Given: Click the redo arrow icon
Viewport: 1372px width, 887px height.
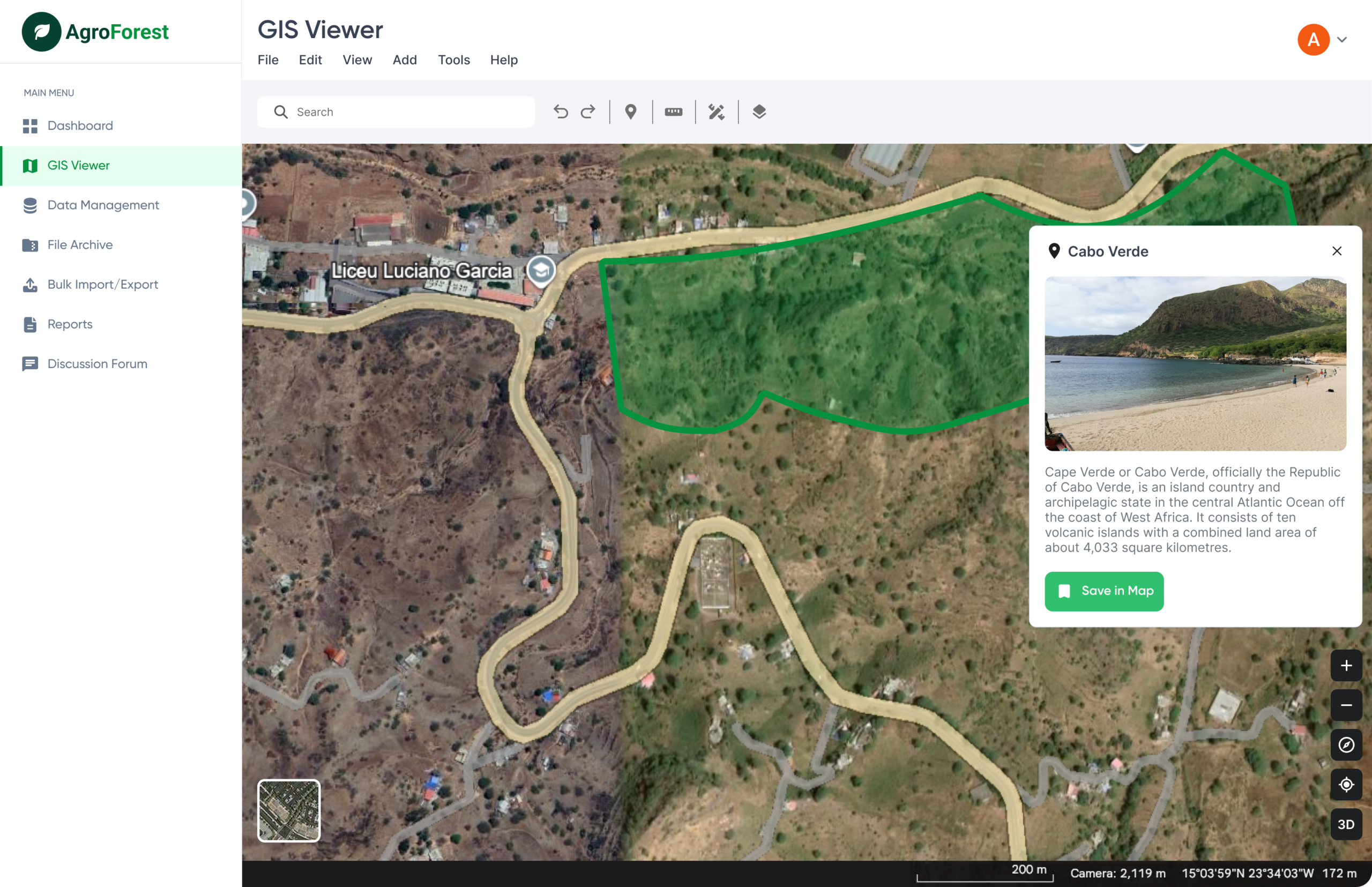Looking at the screenshot, I should (x=588, y=111).
